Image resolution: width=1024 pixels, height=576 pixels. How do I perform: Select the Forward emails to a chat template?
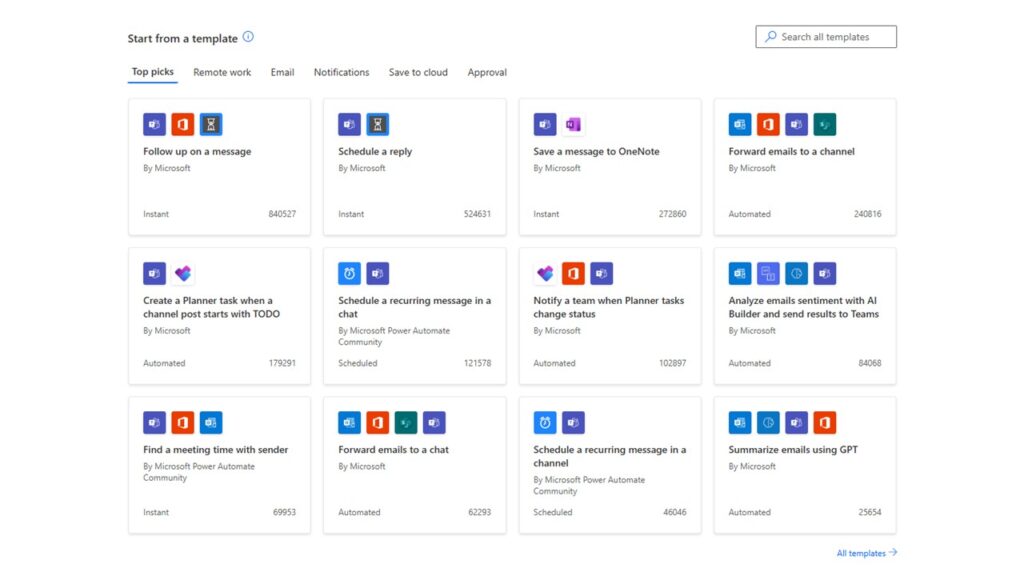point(415,466)
